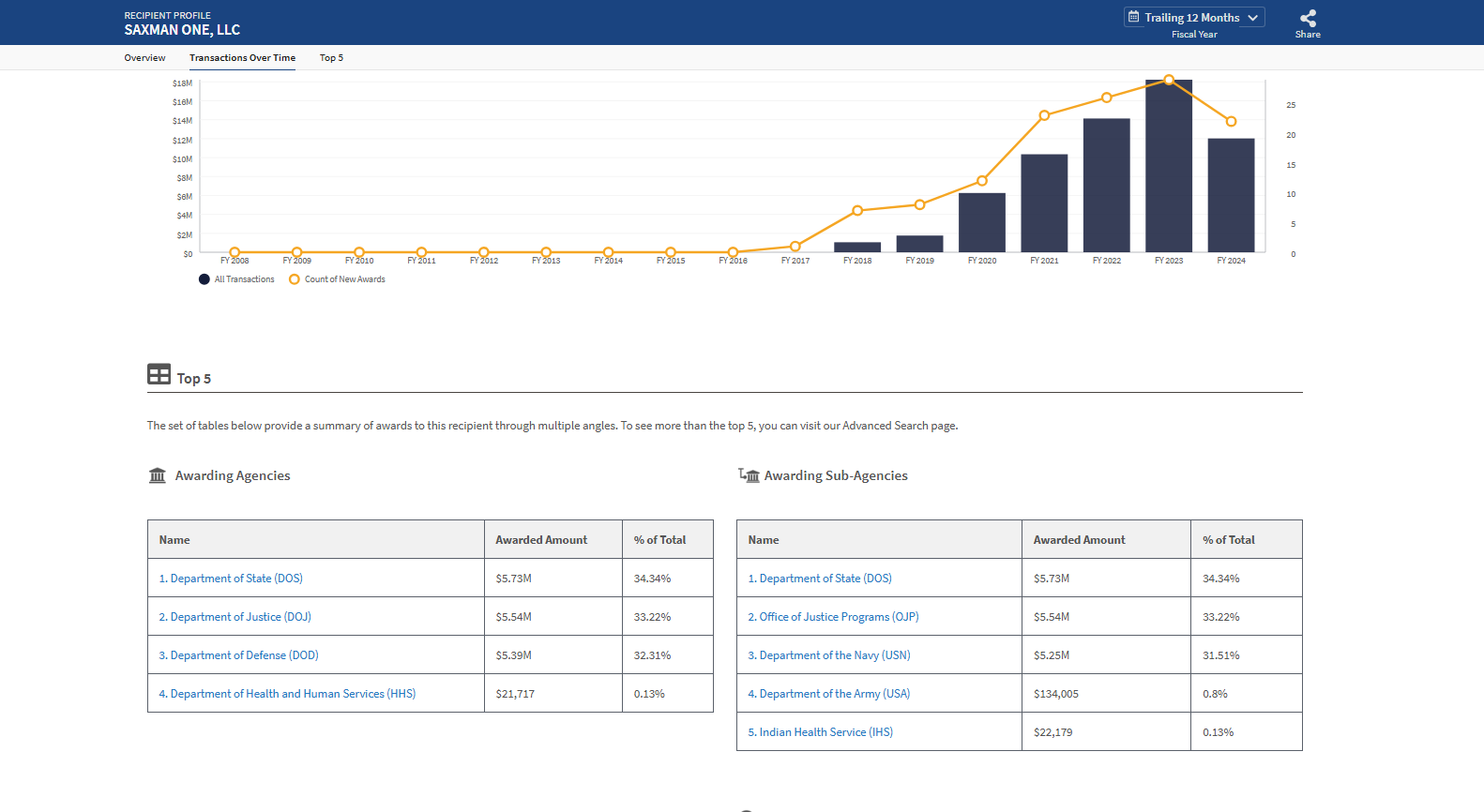Expand the fiscal year chevron arrow

tap(1252, 18)
